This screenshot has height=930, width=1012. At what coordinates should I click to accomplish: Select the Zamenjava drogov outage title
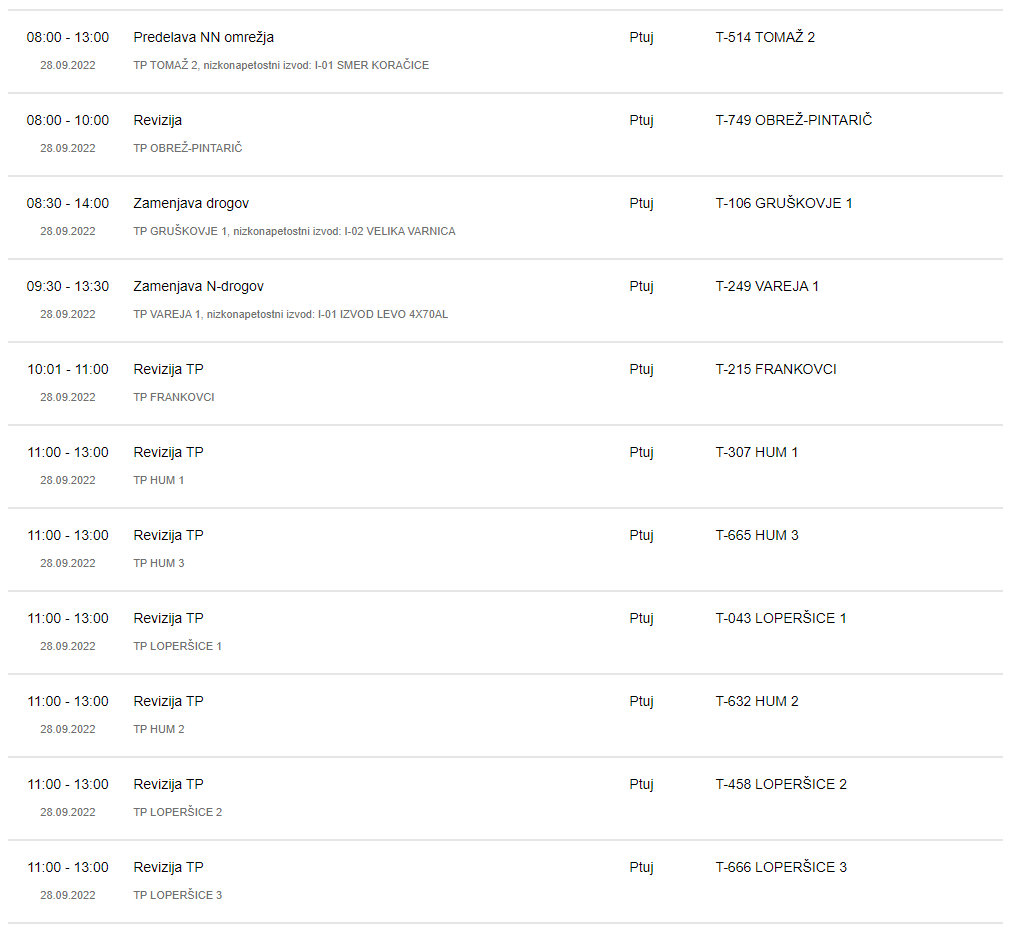191,203
